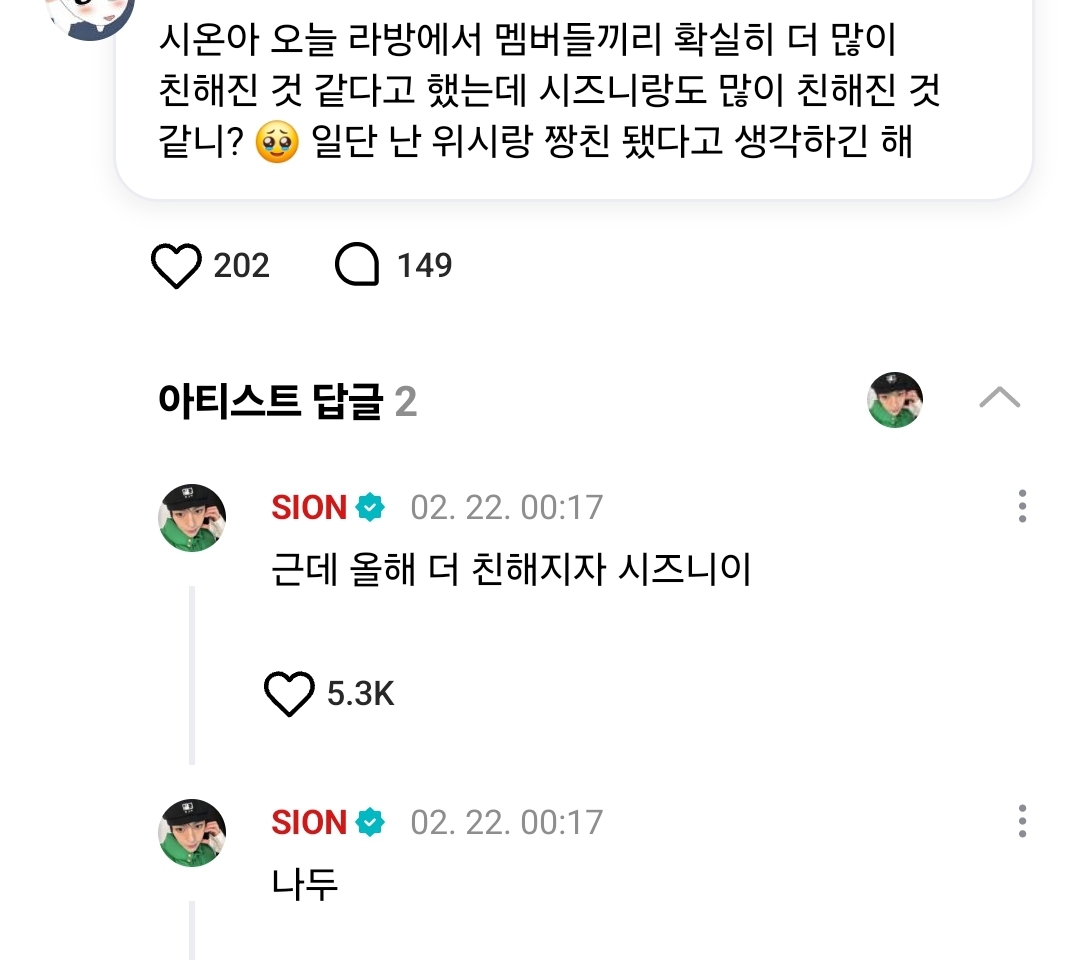Open SION's profile from first reply name
The height and width of the screenshot is (960, 1080).
click(308, 508)
